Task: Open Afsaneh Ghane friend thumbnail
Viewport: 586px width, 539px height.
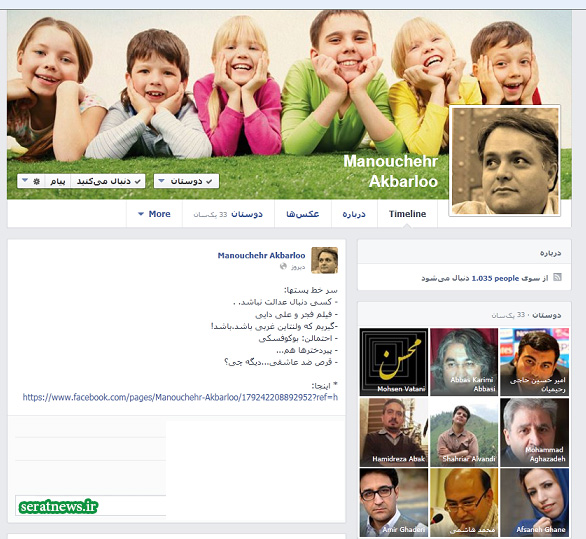Action: pyautogui.click(x=534, y=502)
